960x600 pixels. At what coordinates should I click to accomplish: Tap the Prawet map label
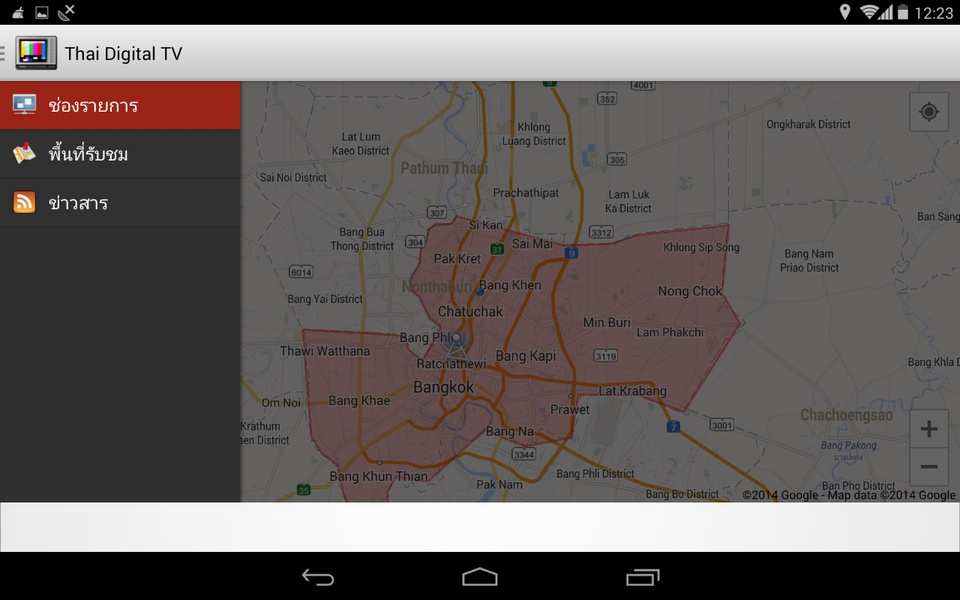pos(569,410)
